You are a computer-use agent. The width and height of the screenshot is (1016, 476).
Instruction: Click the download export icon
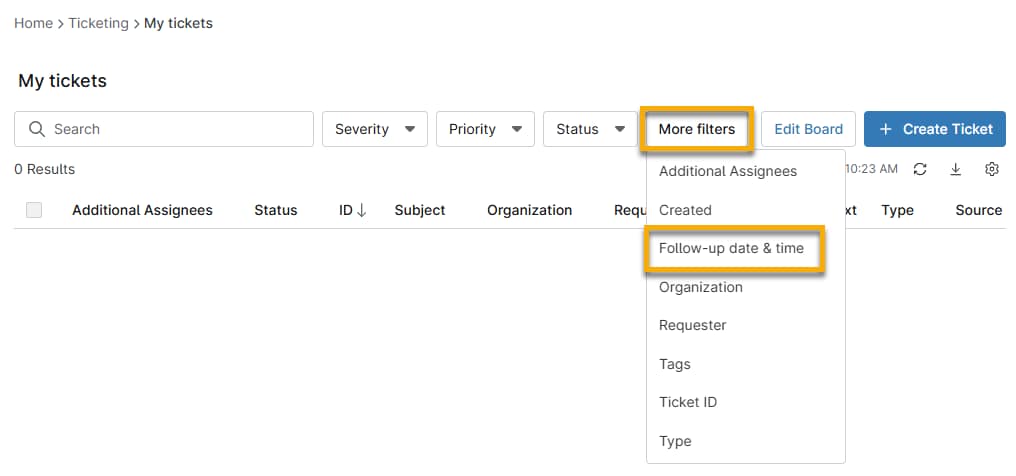click(x=956, y=170)
